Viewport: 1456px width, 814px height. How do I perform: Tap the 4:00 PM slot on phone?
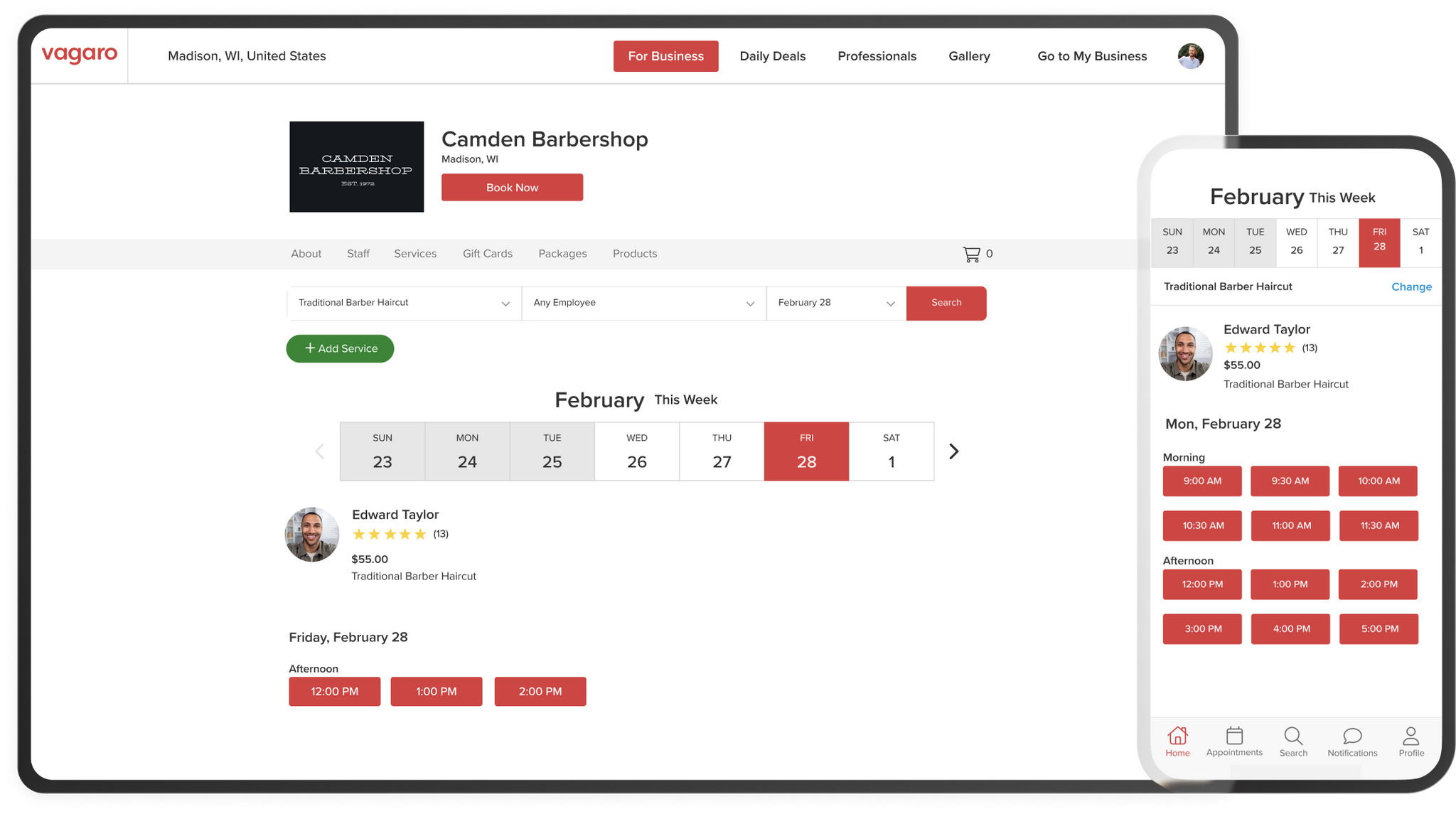tap(1291, 629)
